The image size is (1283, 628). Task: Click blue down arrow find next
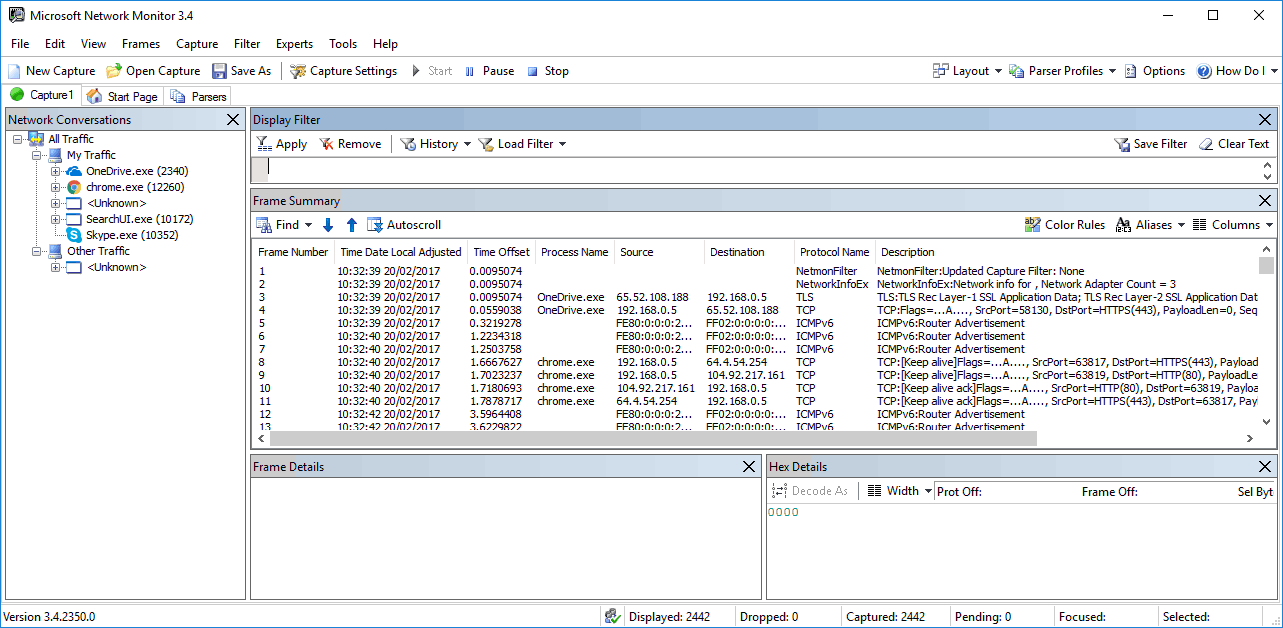click(x=328, y=225)
